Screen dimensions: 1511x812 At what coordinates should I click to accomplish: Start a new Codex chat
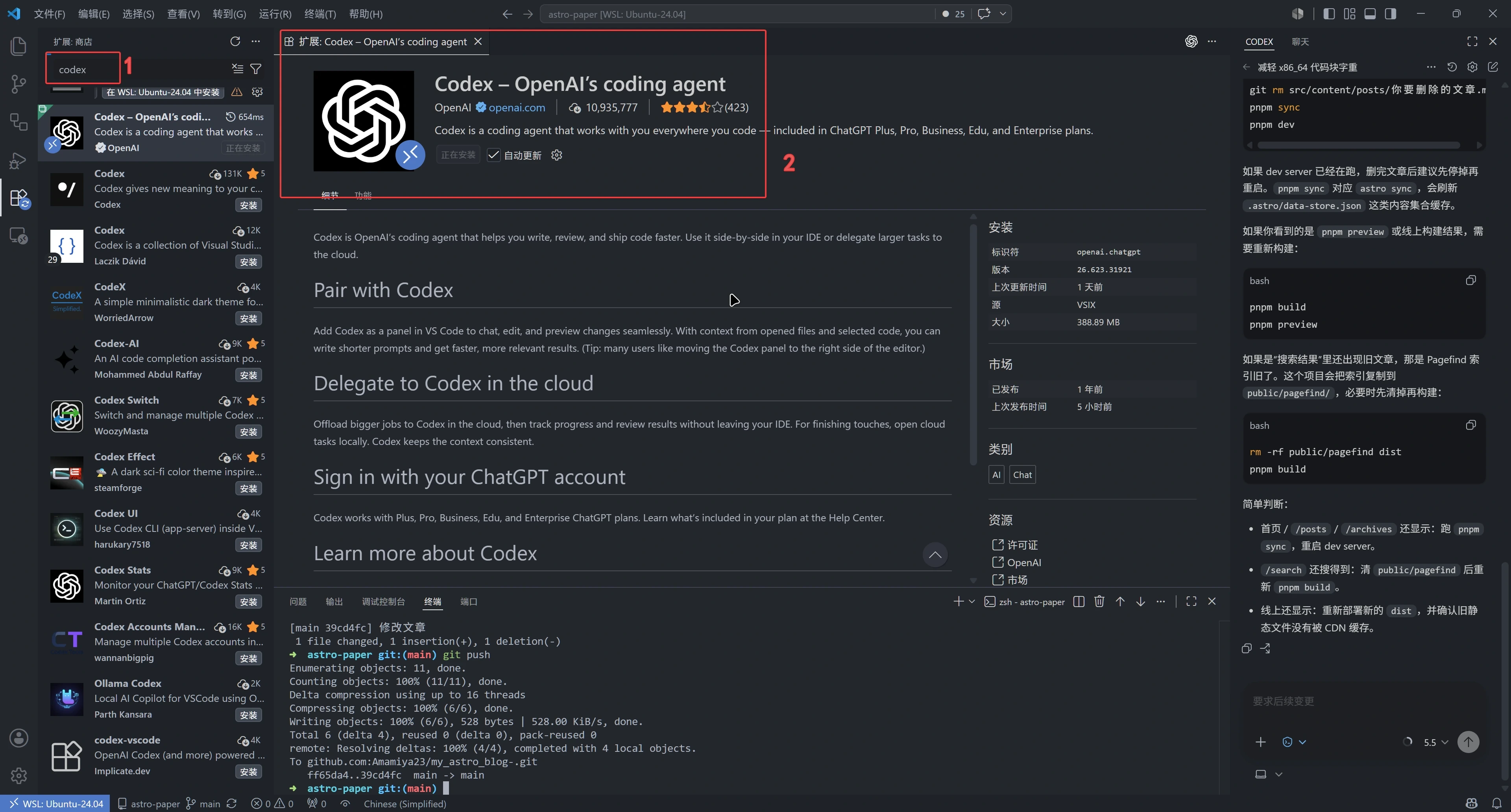pos(1493,67)
